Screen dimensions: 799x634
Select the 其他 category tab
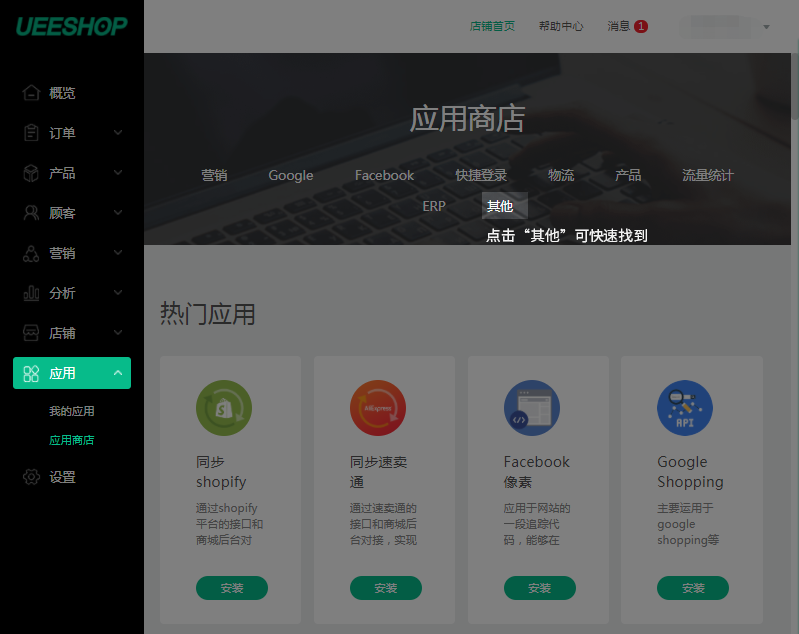pyautogui.click(x=504, y=206)
